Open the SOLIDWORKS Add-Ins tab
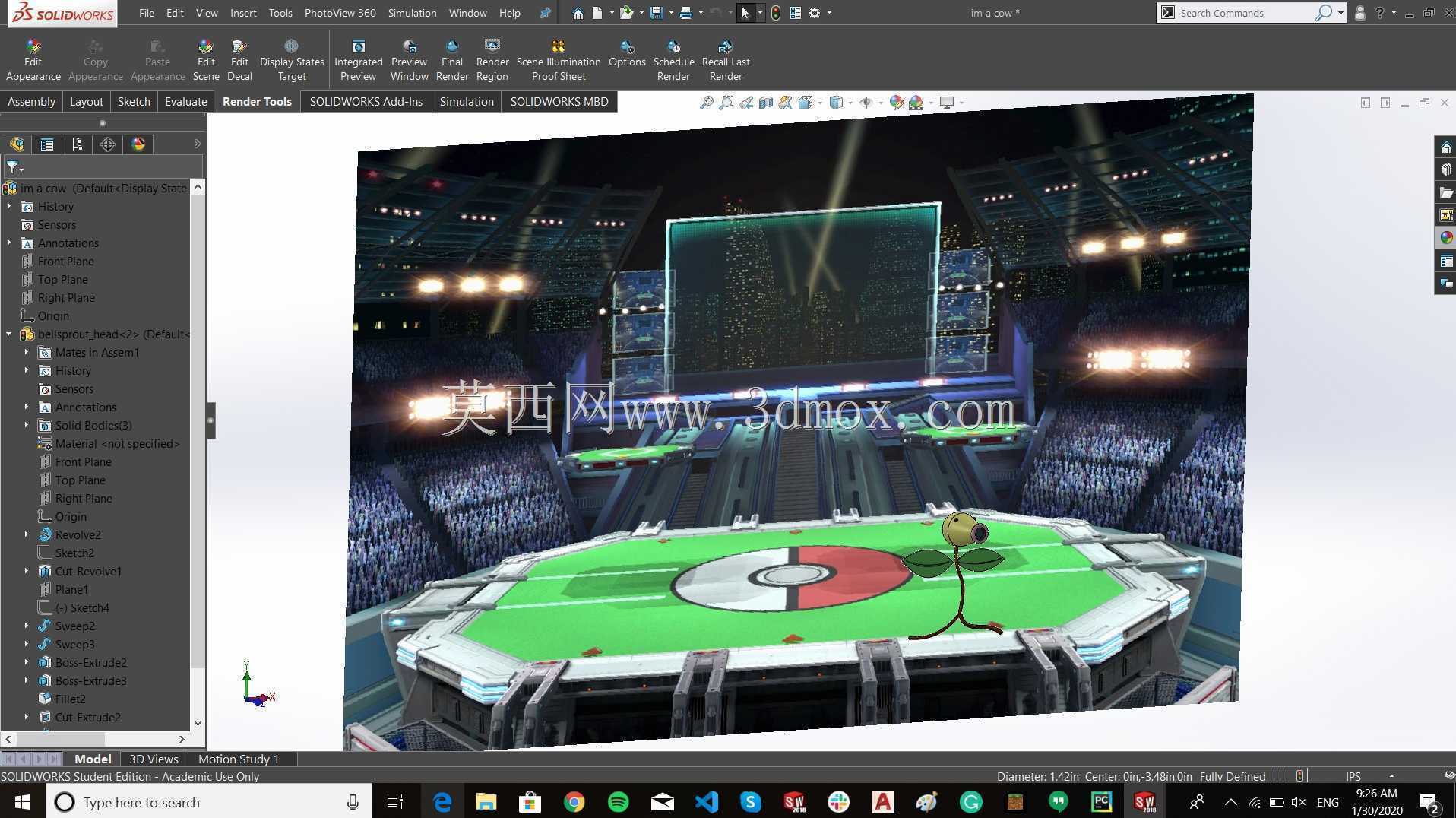 point(366,101)
